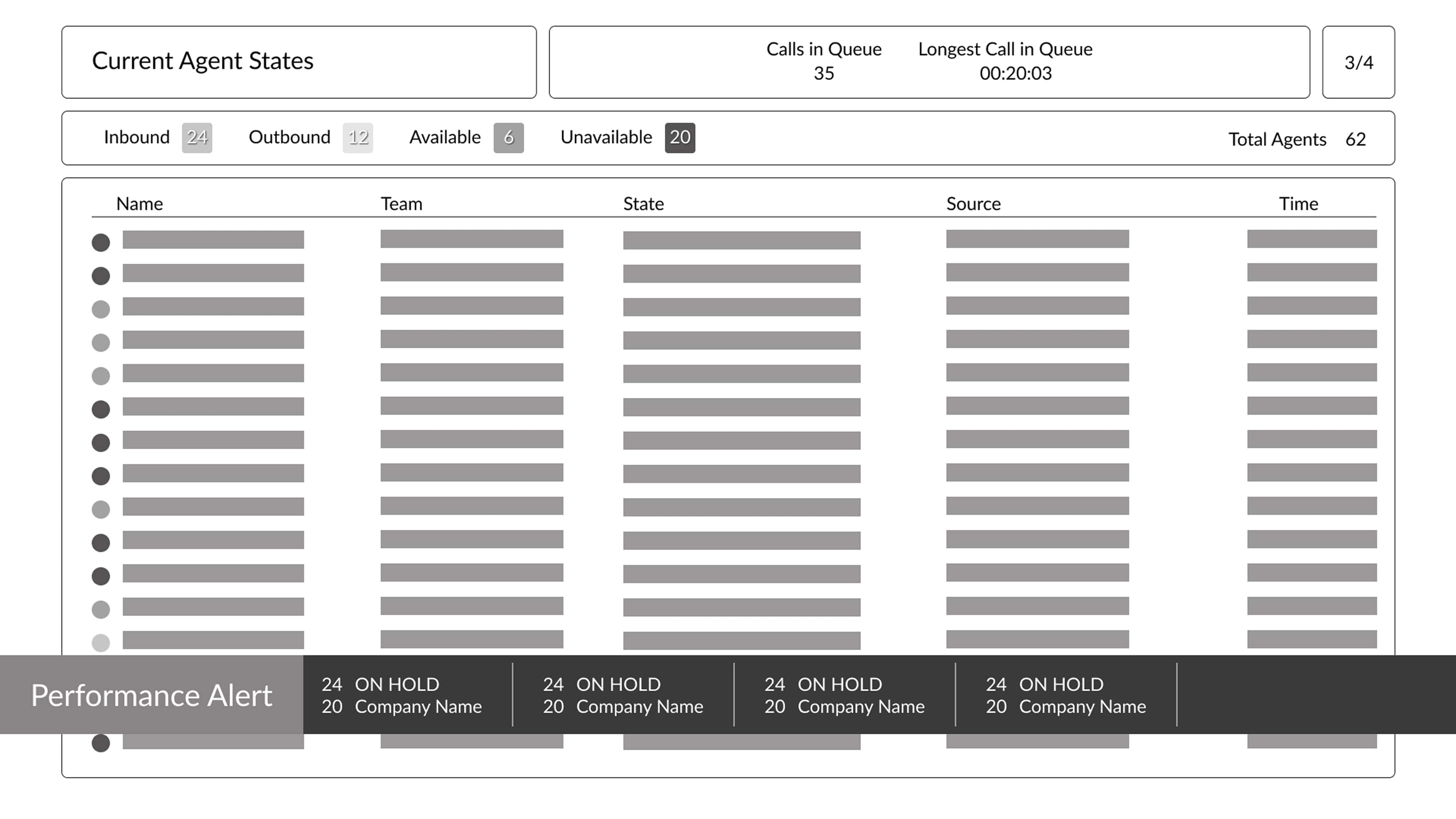The width and height of the screenshot is (1456, 819).
Task: Open sorting on the Name column header
Action: tap(139, 204)
